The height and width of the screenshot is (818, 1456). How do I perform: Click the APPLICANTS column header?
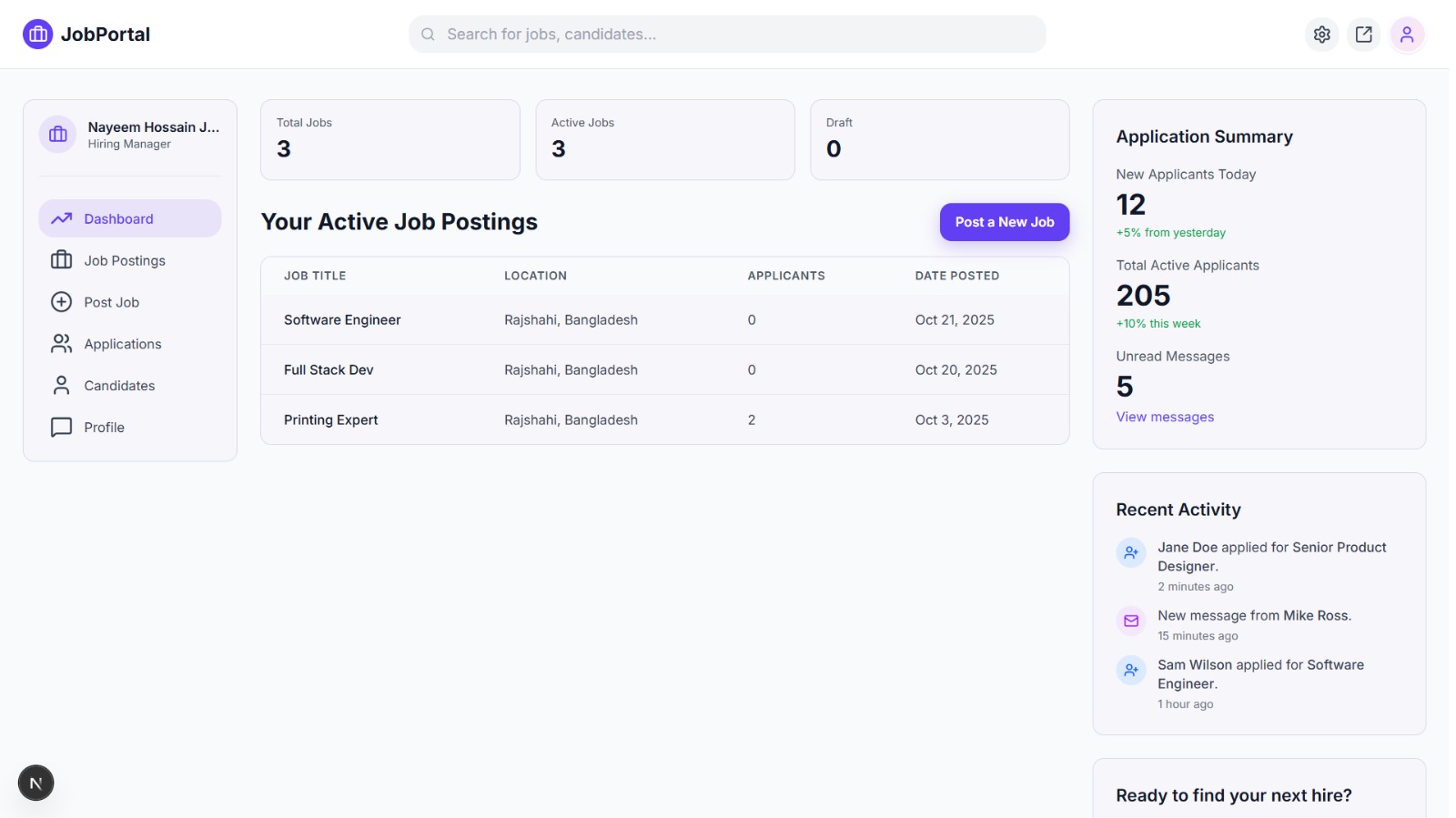[x=786, y=276]
